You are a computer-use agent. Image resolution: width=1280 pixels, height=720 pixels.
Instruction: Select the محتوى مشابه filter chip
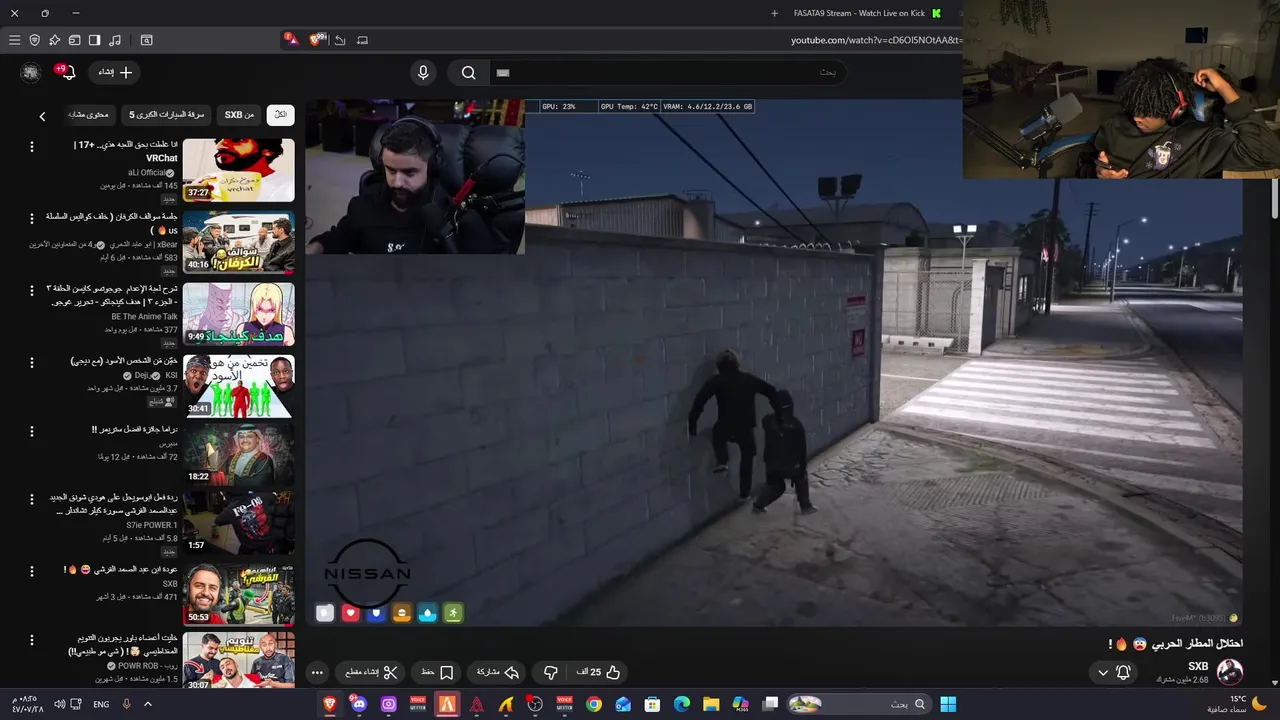coord(89,115)
